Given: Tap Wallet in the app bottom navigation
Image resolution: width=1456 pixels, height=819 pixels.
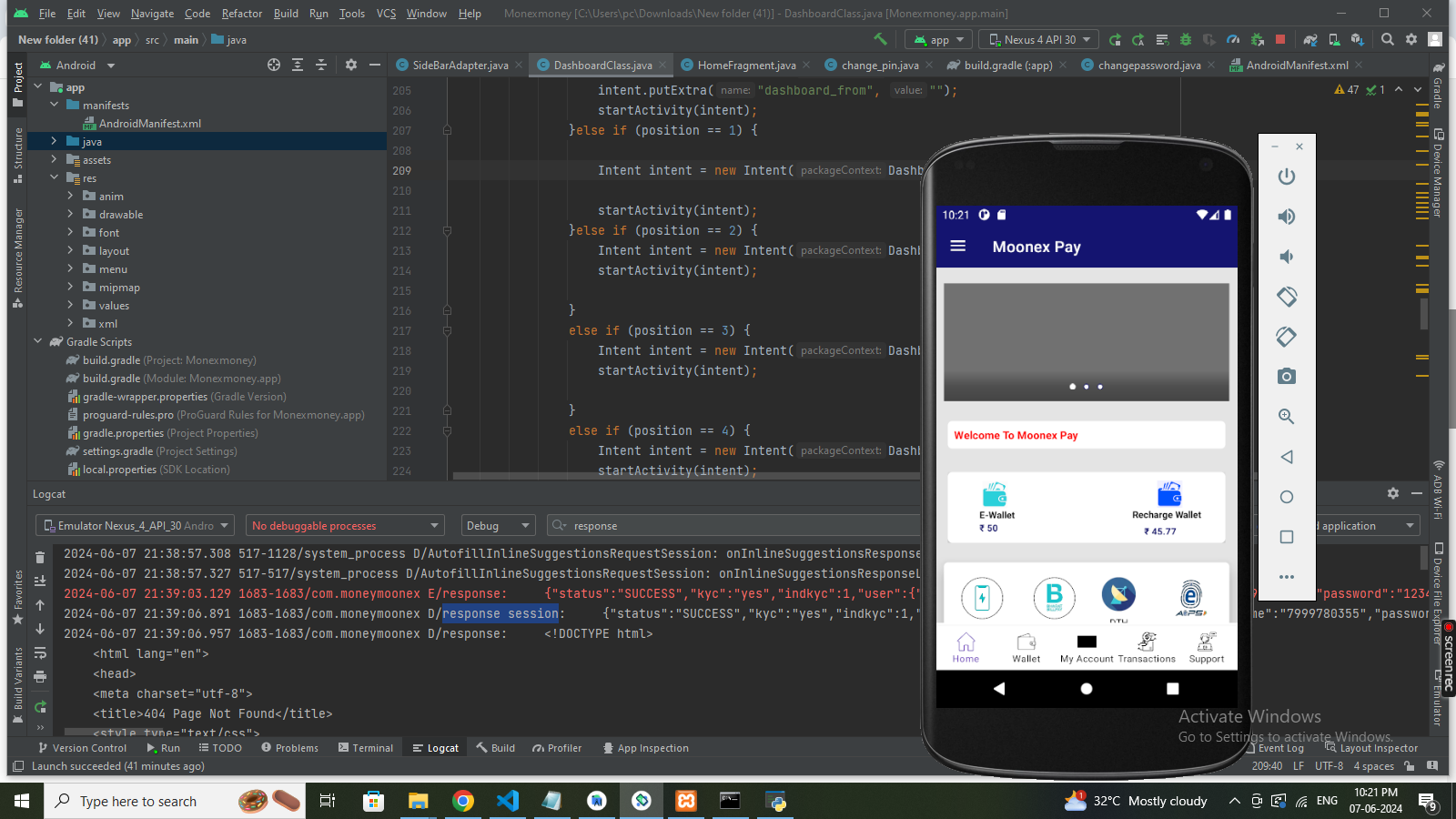Looking at the screenshot, I should pos(1026,648).
